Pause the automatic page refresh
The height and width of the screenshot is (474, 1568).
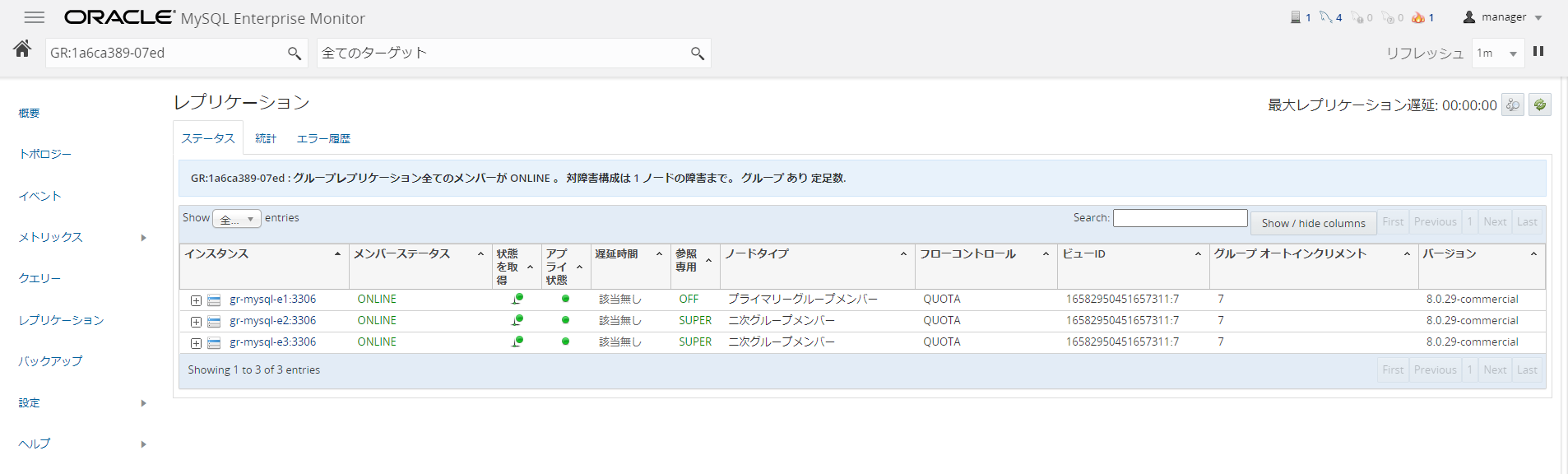click(1538, 52)
